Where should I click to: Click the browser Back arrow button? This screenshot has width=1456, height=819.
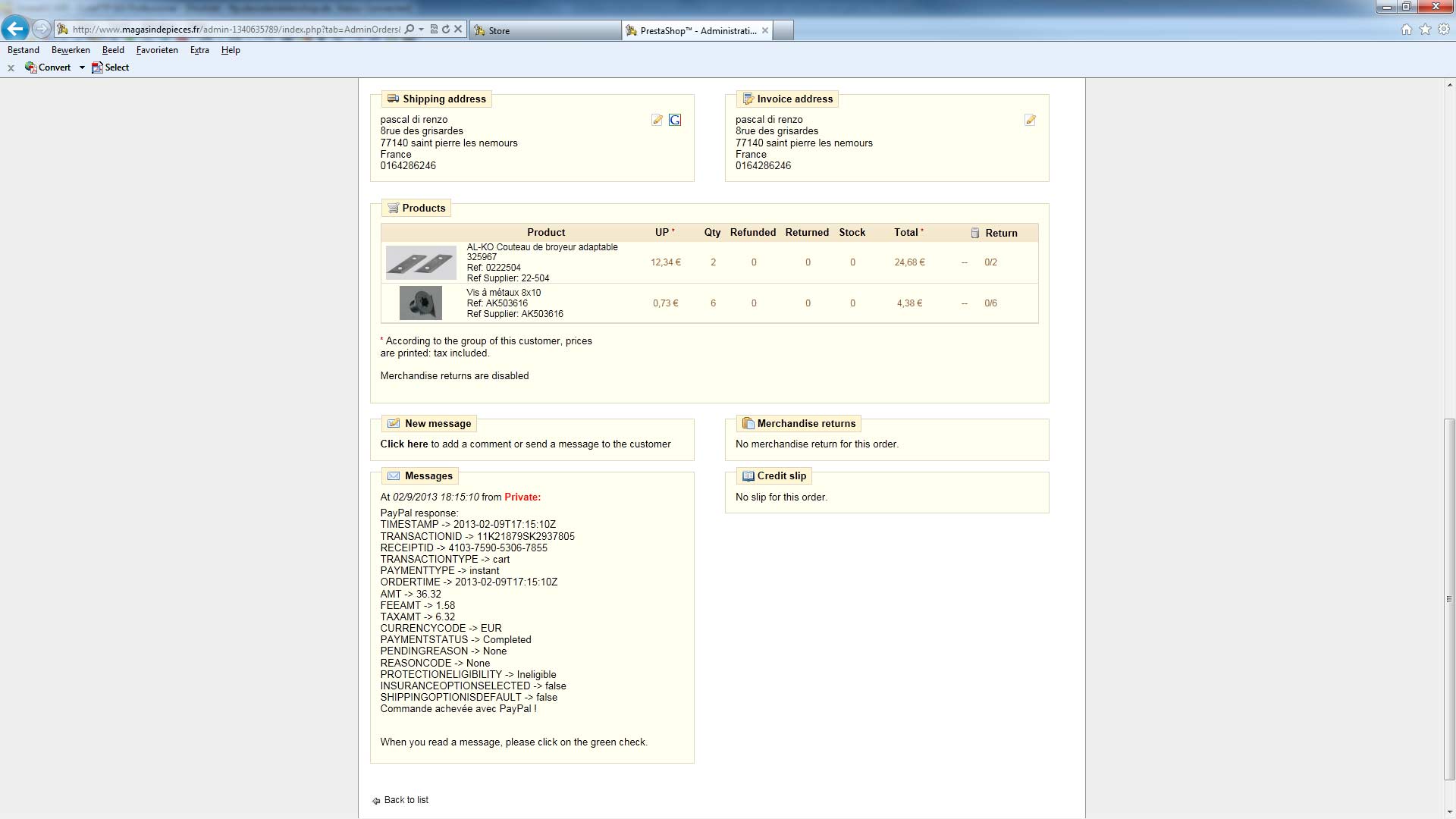[x=15, y=29]
